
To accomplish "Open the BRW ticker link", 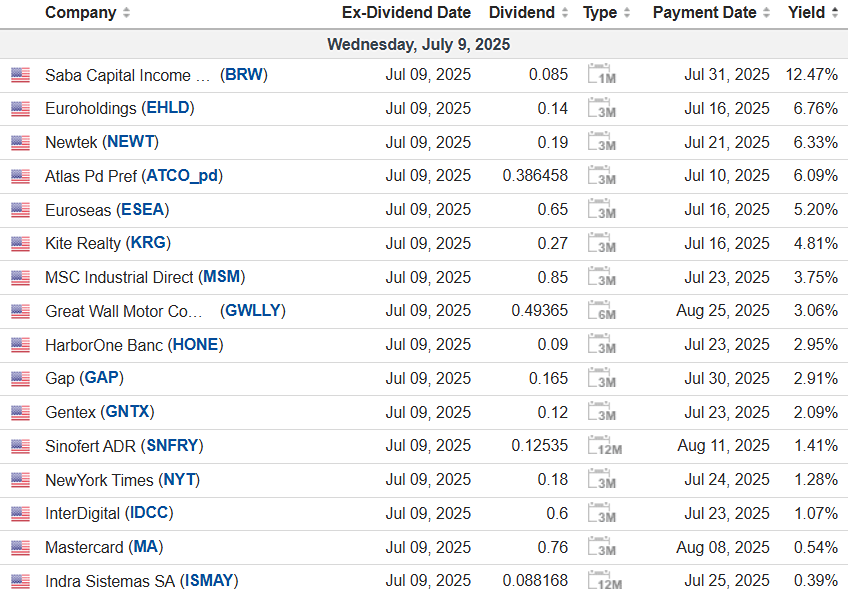I will coord(244,74).
